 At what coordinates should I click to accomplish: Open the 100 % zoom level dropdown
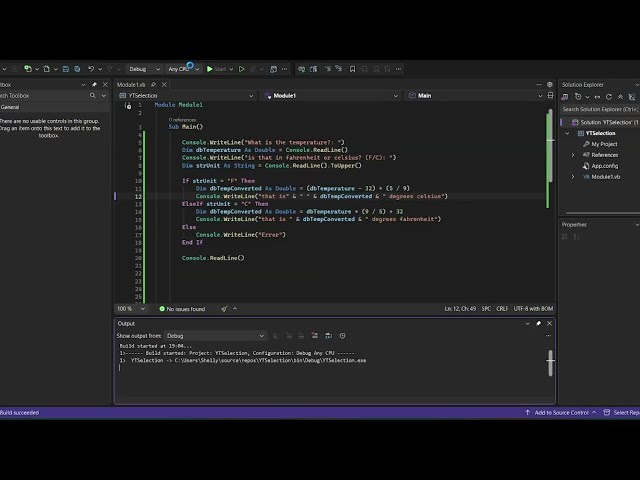[131, 309]
